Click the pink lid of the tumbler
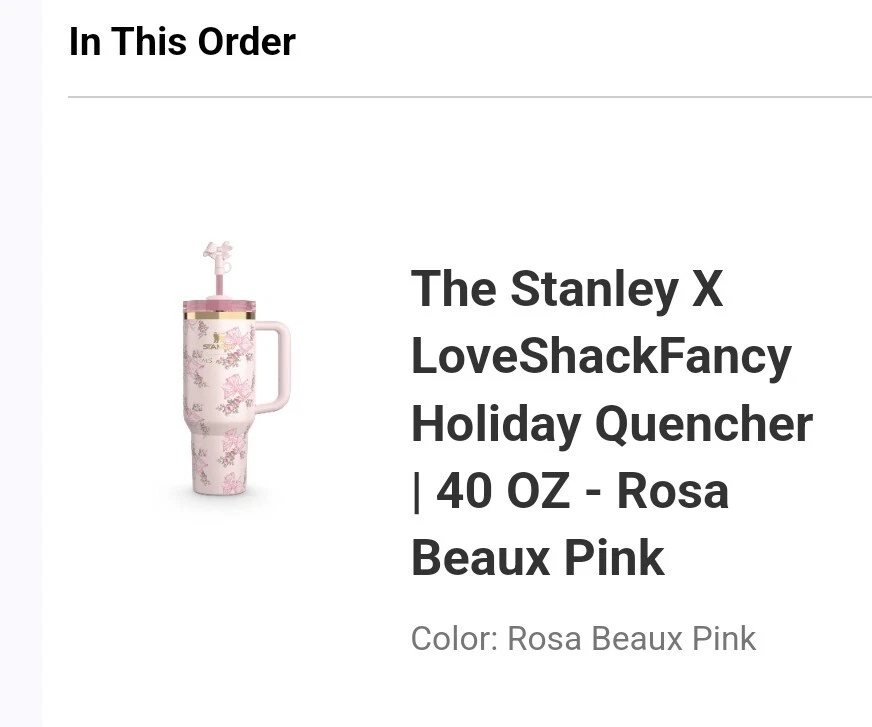This screenshot has width=872, height=727. click(x=219, y=304)
